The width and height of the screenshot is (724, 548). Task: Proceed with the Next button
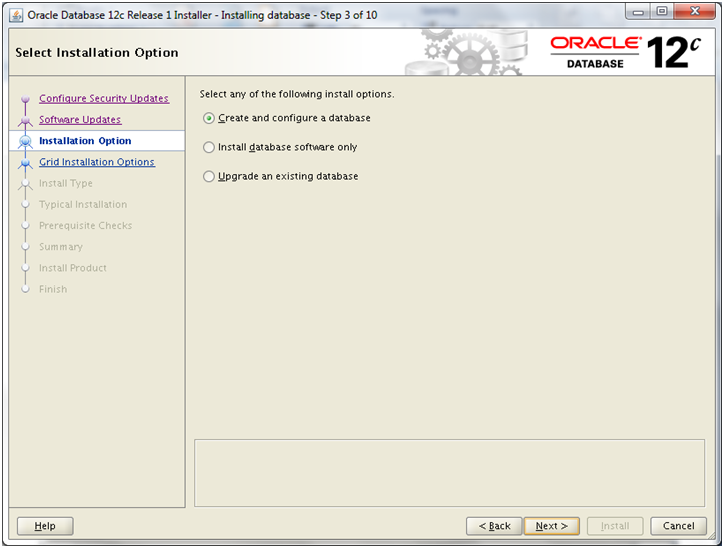point(552,526)
